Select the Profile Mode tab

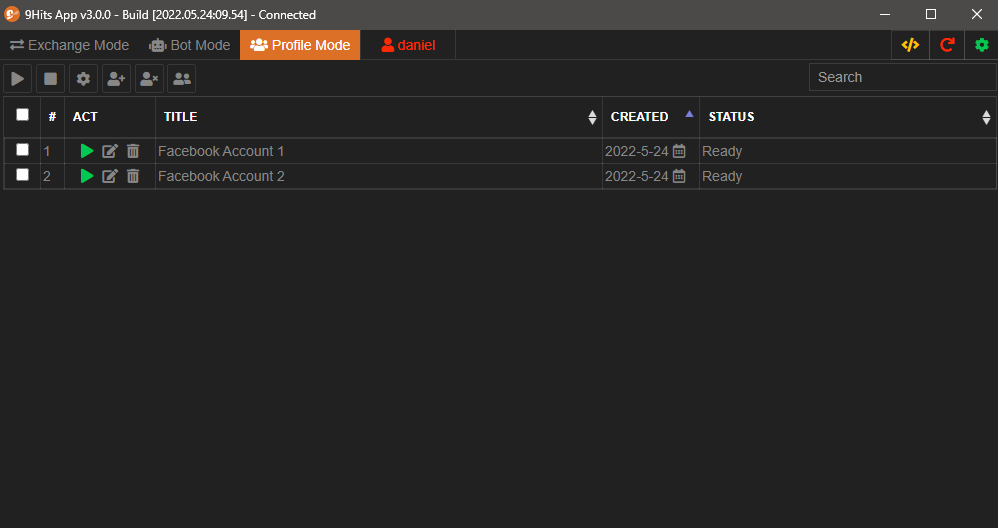pyautogui.click(x=300, y=45)
